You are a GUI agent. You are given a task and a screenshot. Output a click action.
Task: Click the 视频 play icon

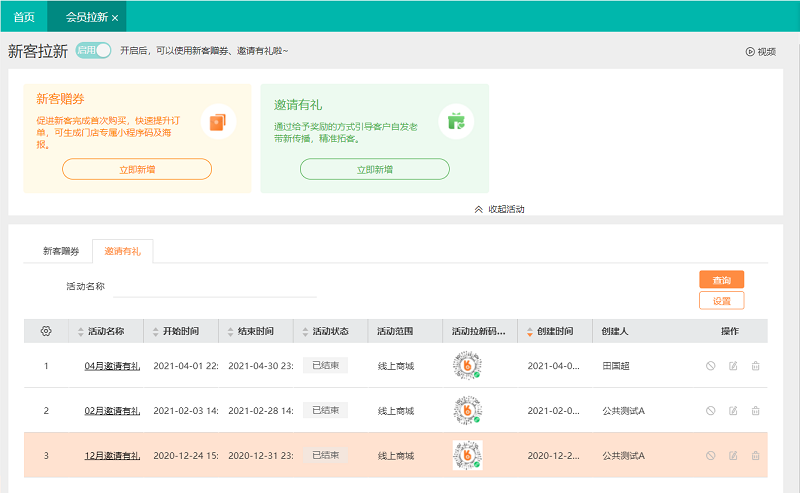point(750,52)
